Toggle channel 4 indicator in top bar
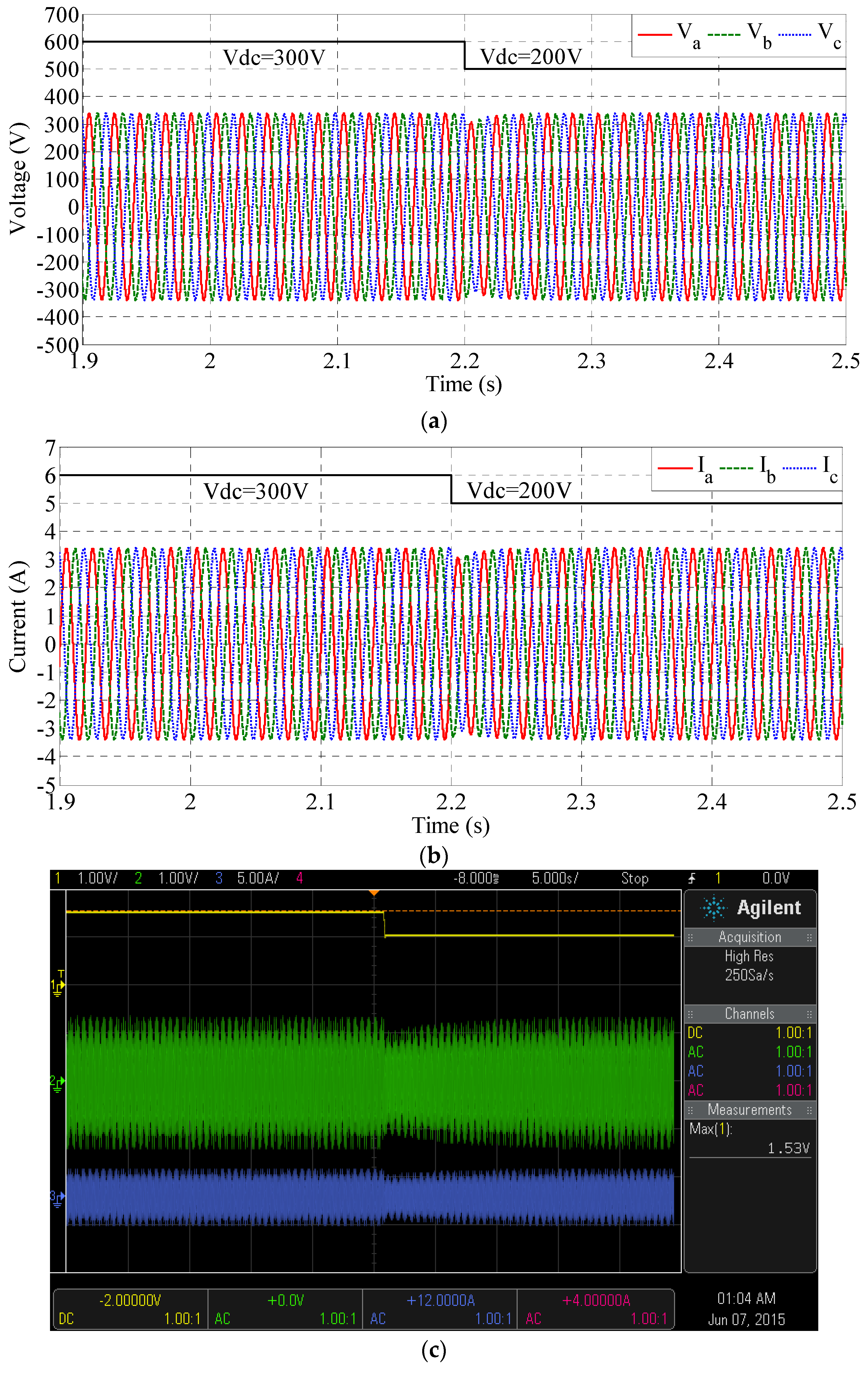 pyautogui.click(x=299, y=878)
